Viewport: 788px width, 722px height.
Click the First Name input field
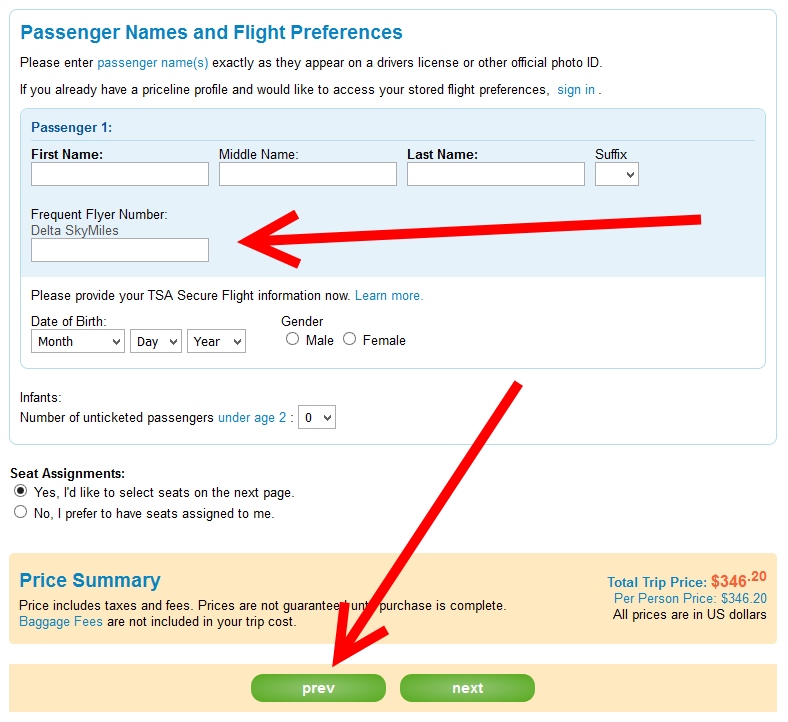click(x=120, y=174)
